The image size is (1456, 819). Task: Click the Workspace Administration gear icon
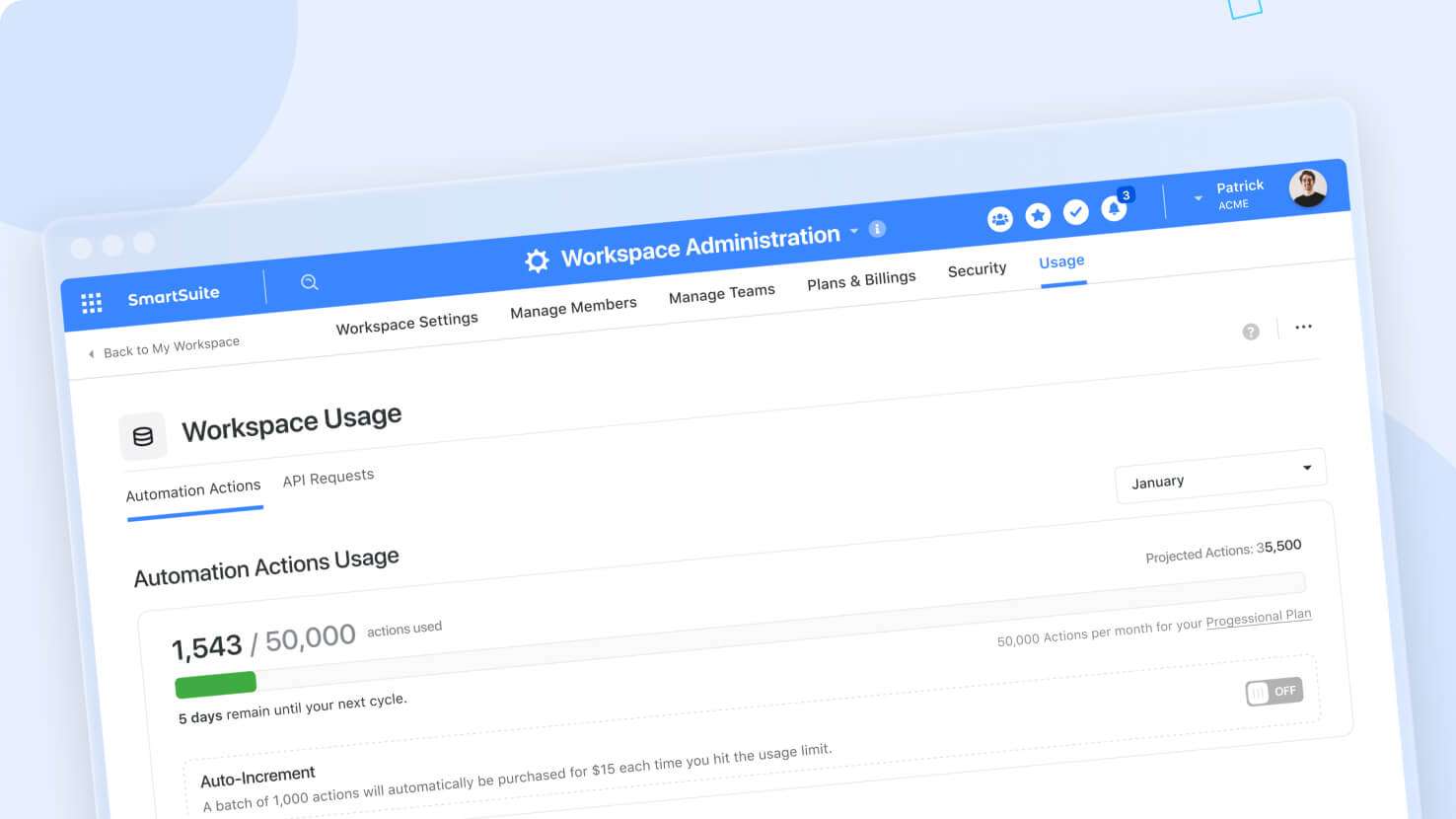pos(537,261)
